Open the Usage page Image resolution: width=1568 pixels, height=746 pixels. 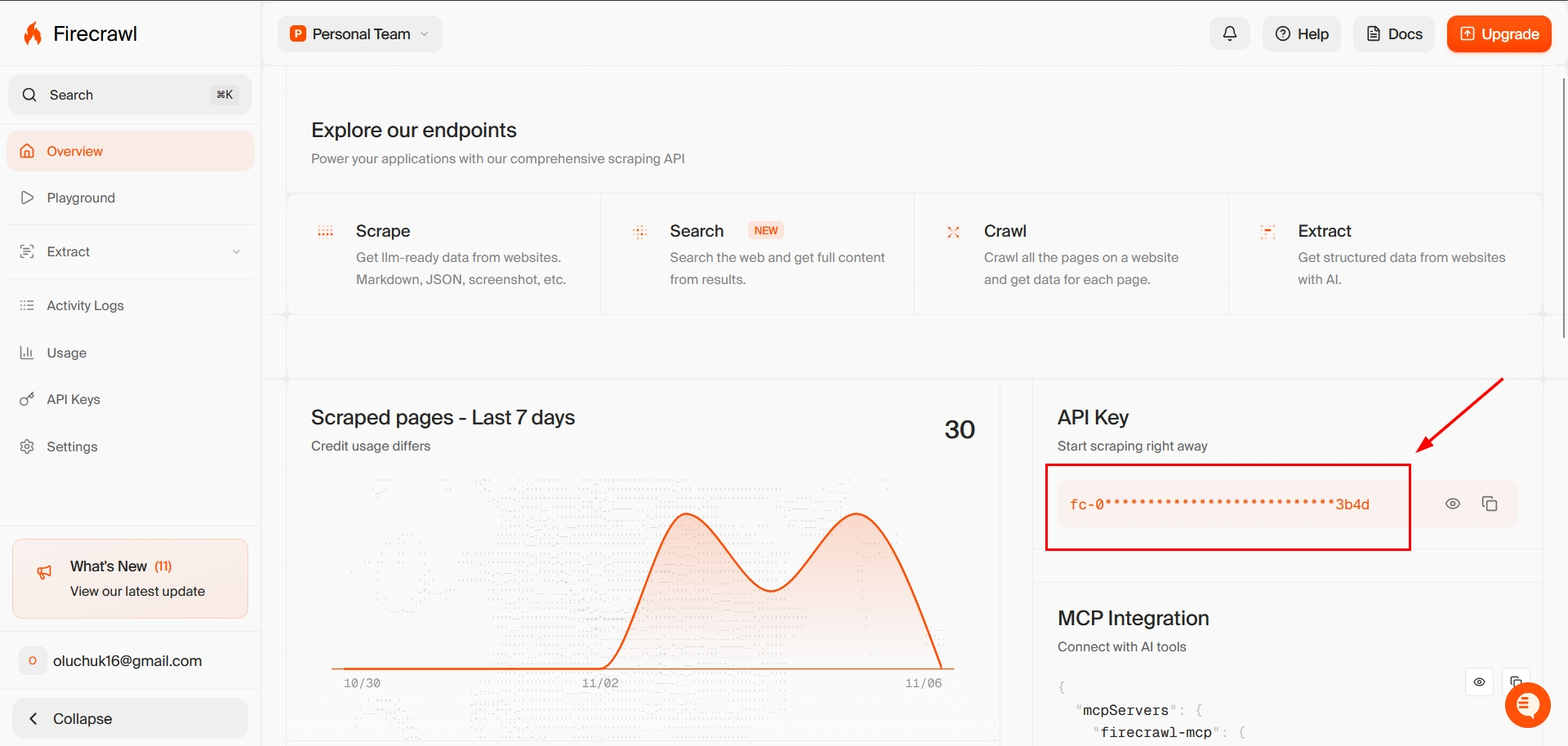click(131, 353)
